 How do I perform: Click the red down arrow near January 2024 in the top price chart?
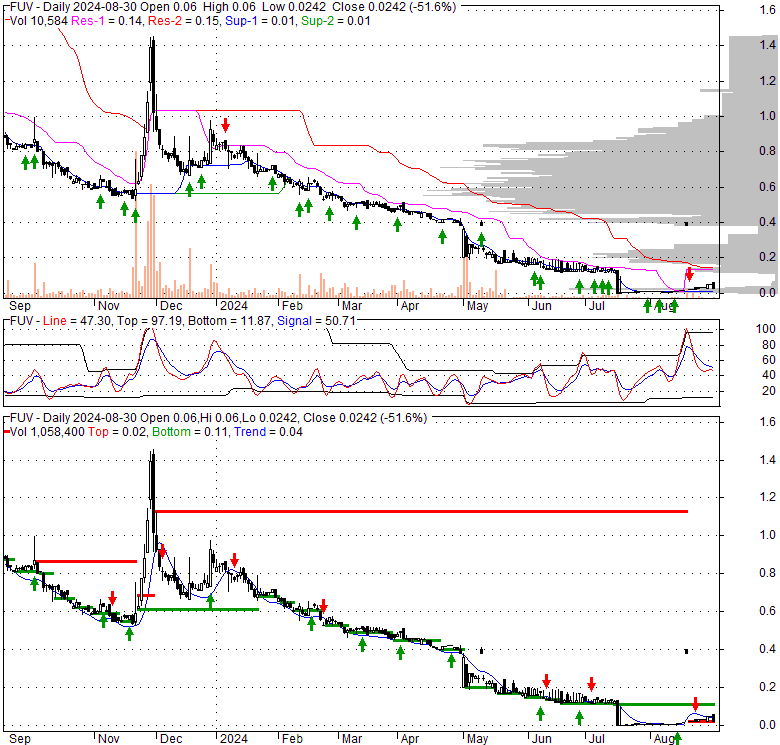coord(225,125)
